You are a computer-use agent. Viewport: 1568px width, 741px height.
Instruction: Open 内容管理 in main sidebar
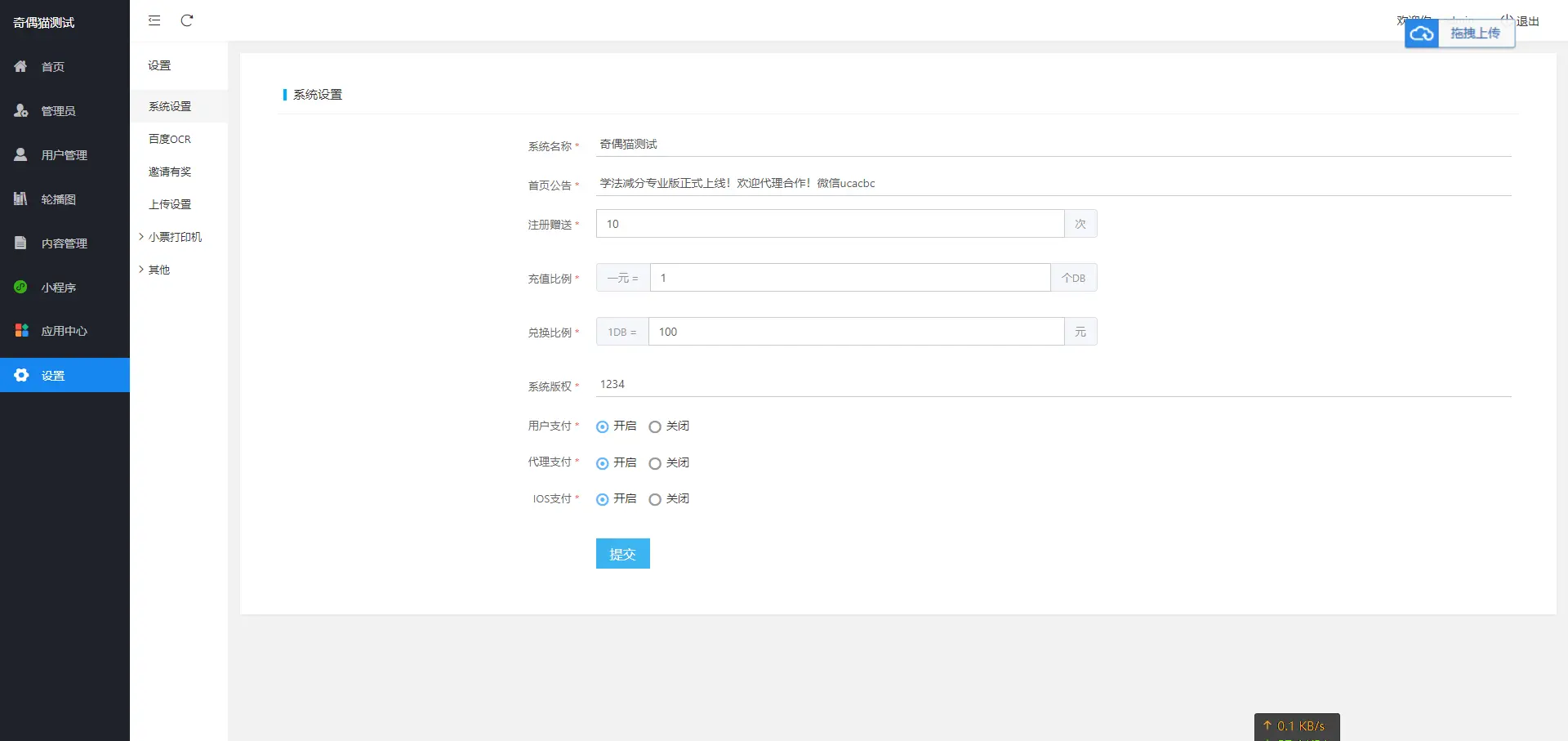pos(65,243)
